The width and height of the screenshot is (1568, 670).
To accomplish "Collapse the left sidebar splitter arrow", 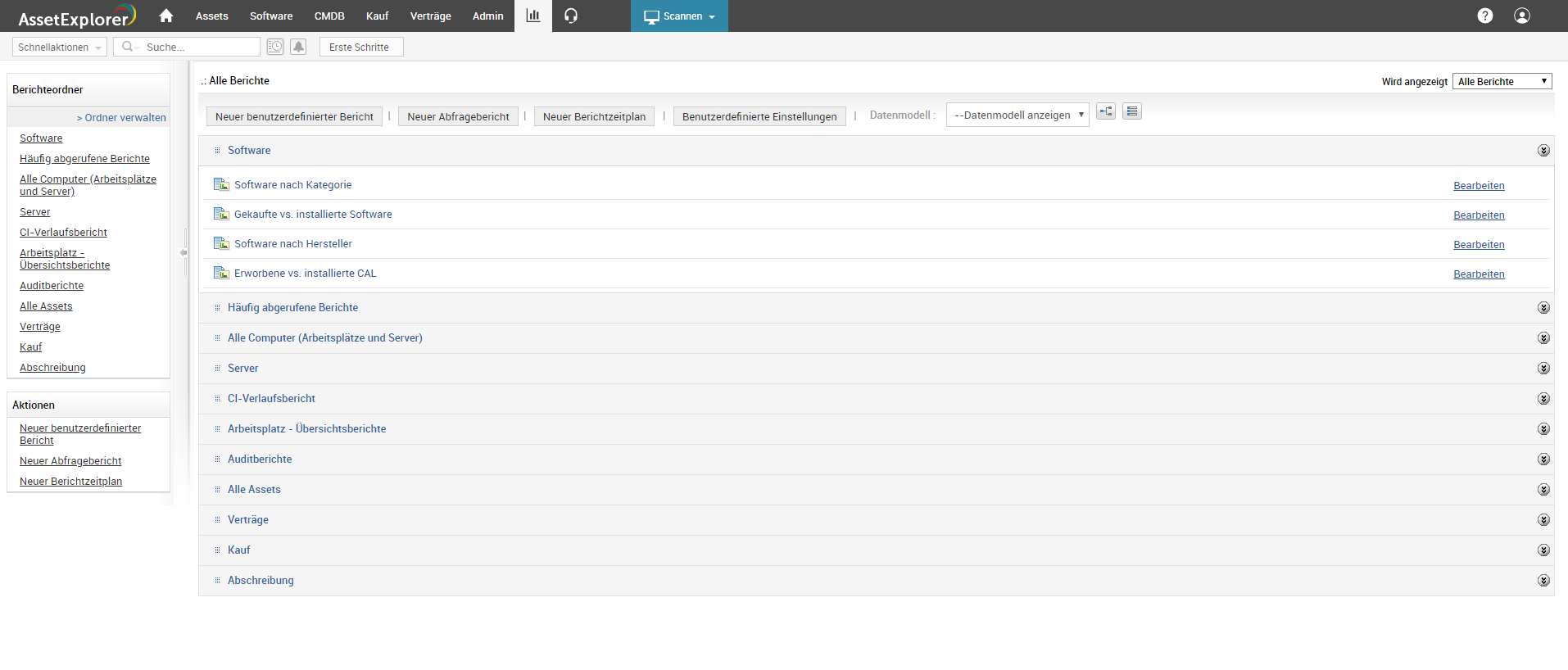I will click(184, 252).
